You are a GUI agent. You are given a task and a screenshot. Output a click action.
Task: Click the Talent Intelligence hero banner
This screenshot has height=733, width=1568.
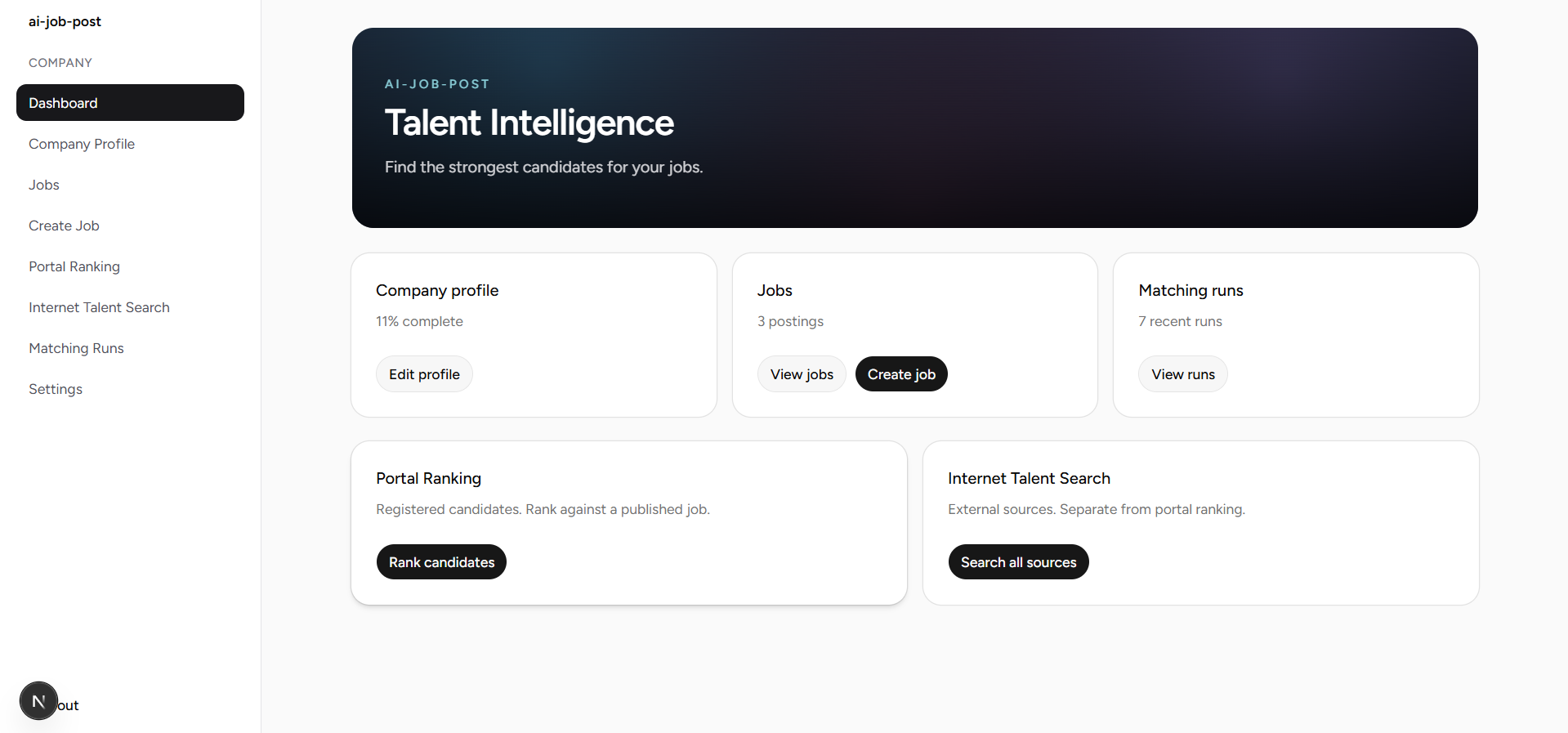pos(914,127)
